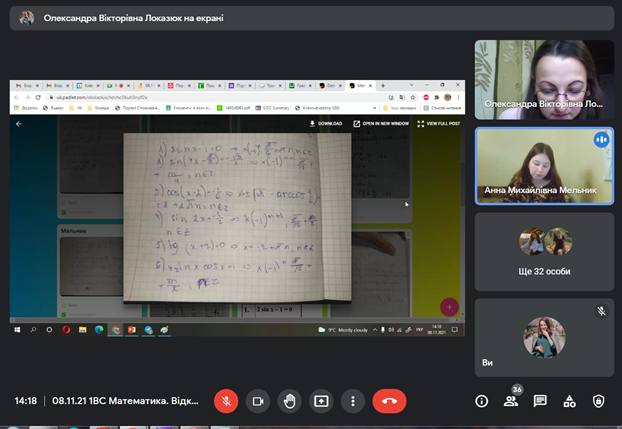Open the chat panel icon
The width and height of the screenshot is (622, 429).
540,401
